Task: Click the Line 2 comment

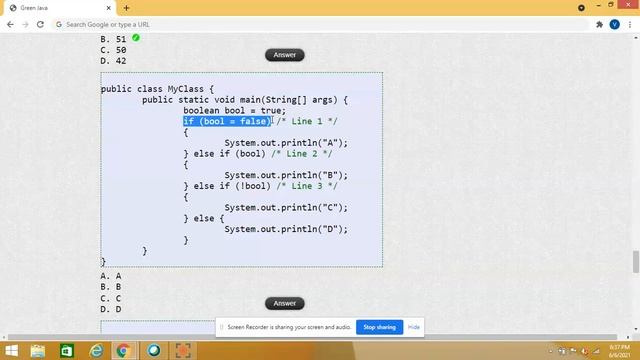Action: click(x=302, y=154)
